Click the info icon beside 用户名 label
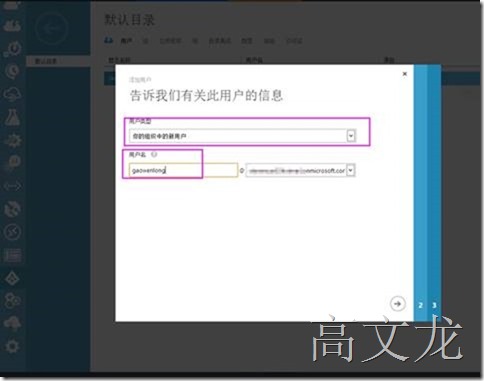The height and width of the screenshot is (381, 484). point(154,155)
